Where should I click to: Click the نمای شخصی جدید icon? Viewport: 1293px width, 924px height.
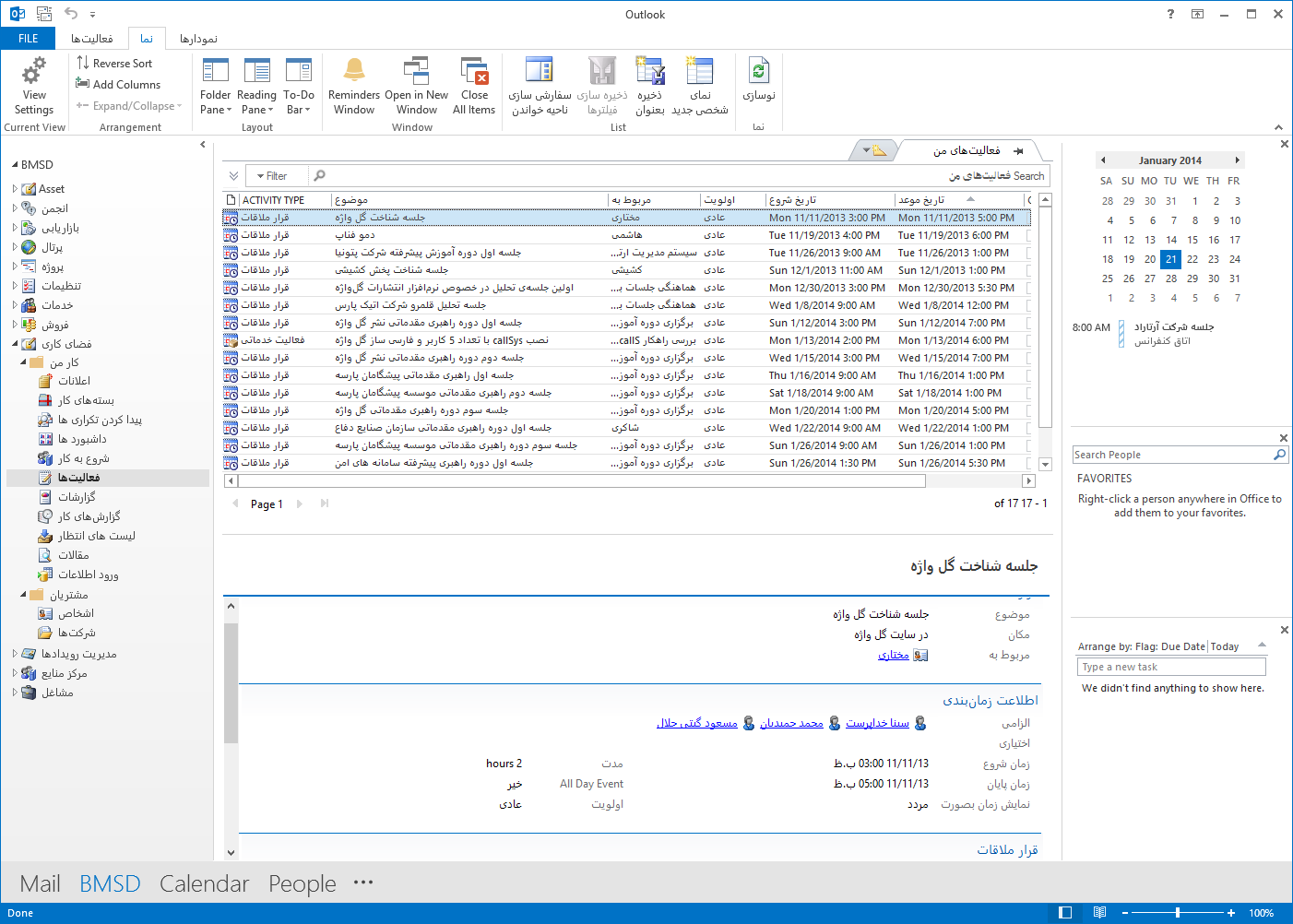[700, 72]
